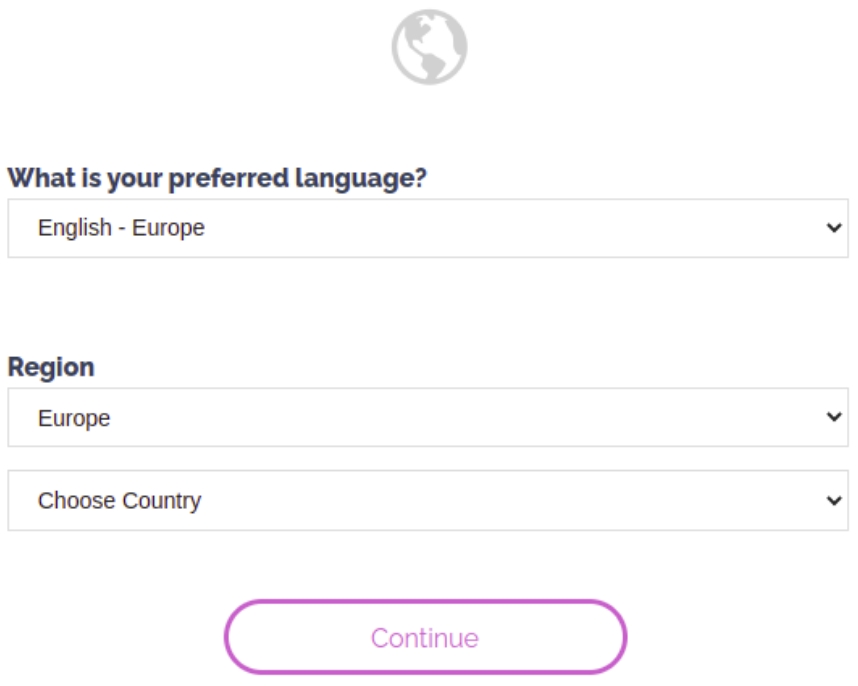Expand language list via its down arrow

(835, 228)
